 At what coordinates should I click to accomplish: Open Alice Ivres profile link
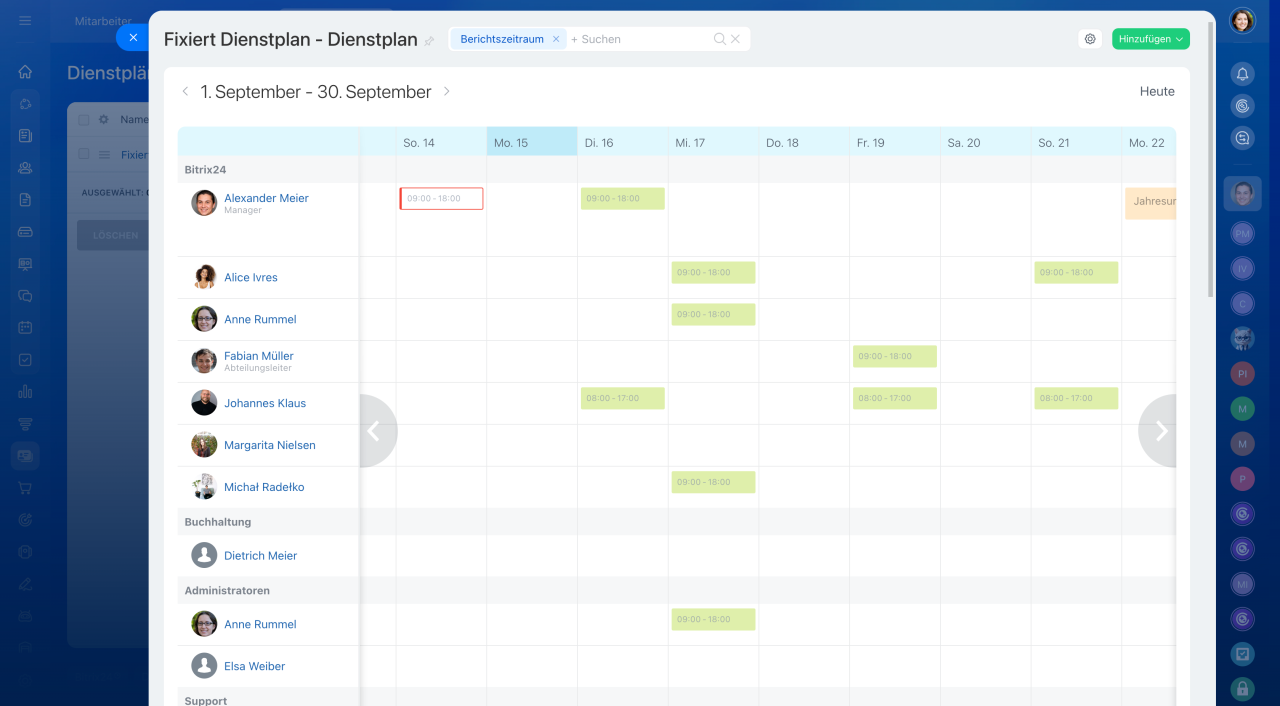tap(251, 277)
